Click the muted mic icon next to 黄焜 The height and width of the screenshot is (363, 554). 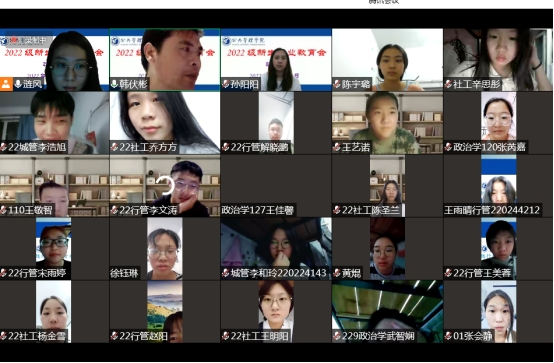(x=337, y=273)
